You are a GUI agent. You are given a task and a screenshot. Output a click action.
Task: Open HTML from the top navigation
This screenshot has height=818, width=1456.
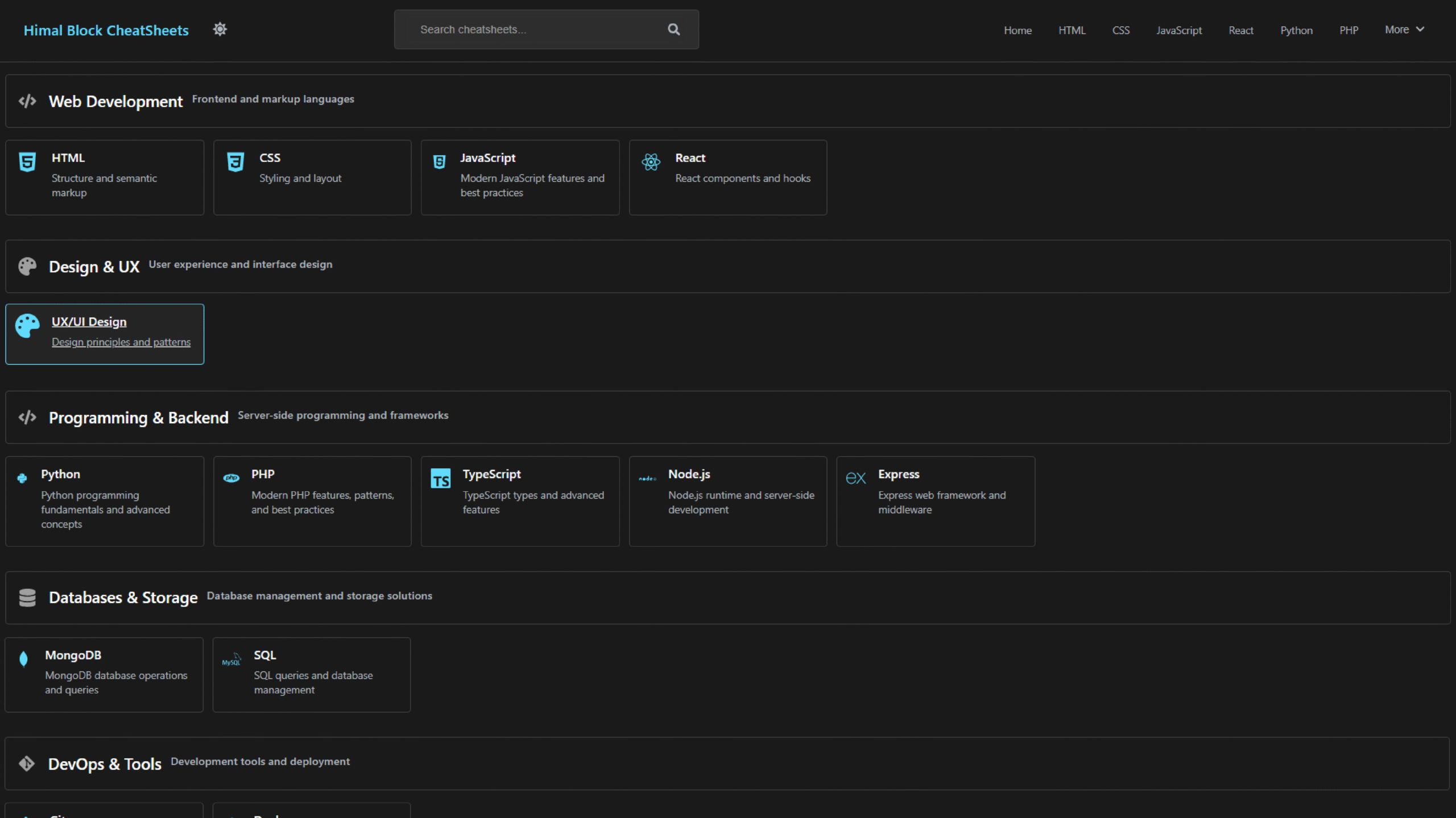click(1072, 30)
